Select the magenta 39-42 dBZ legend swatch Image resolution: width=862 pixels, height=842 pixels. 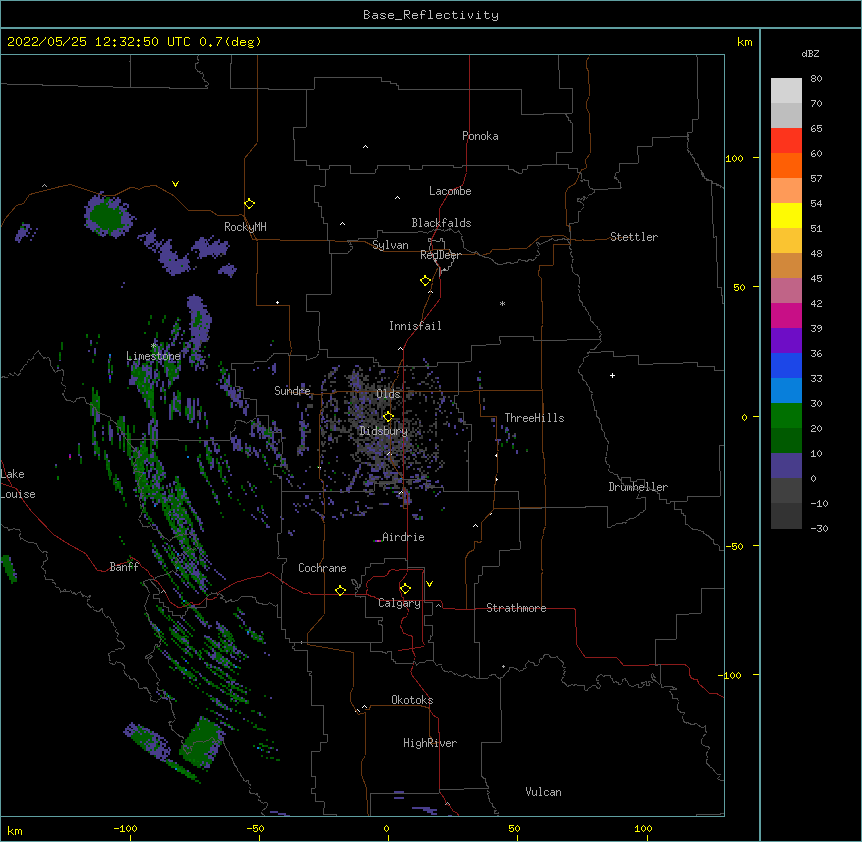click(x=786, y=315)
